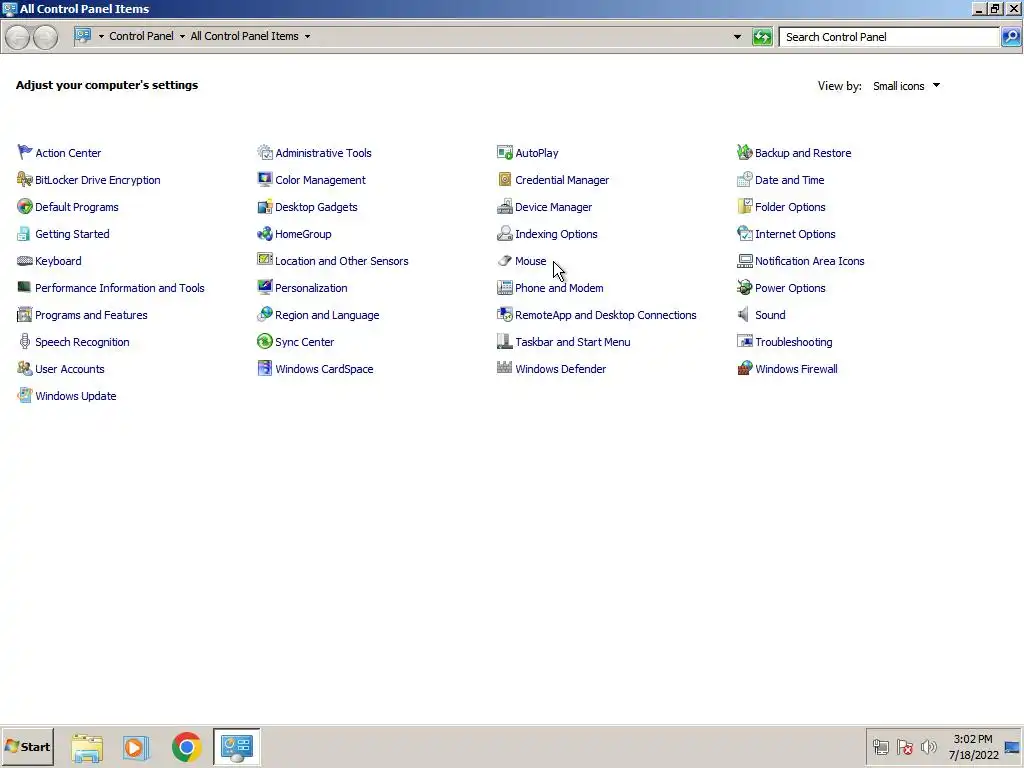Open the address bar history dropdown

coord(737,37)
